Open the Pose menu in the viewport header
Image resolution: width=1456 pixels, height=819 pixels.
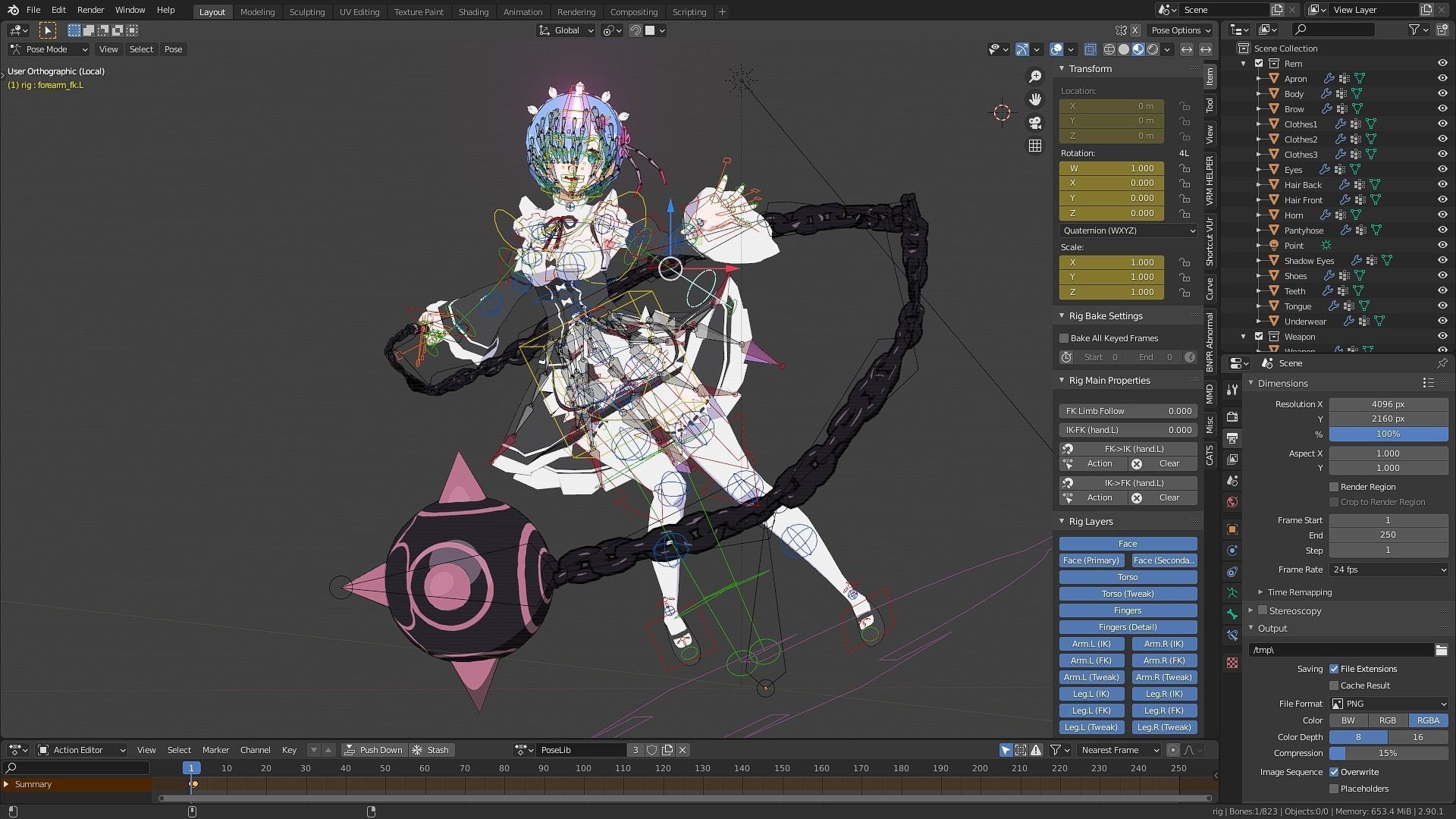click(174, 49)
